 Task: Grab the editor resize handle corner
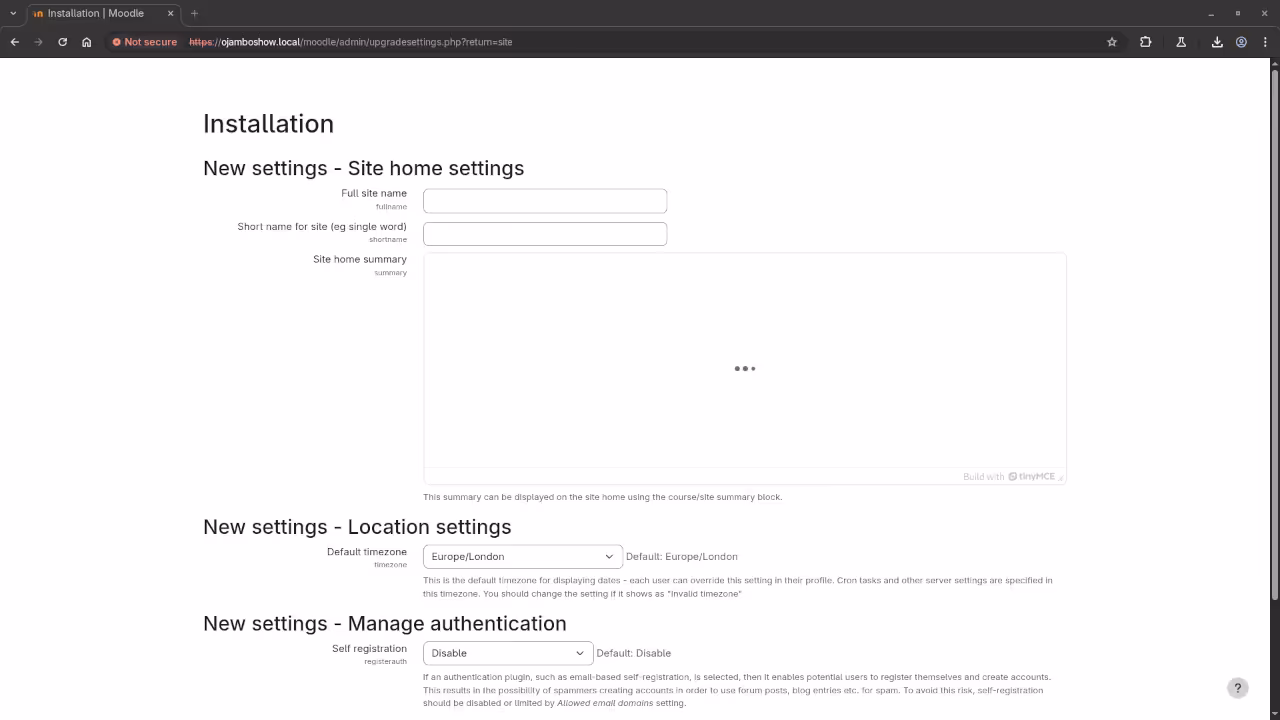point(1061,478)
